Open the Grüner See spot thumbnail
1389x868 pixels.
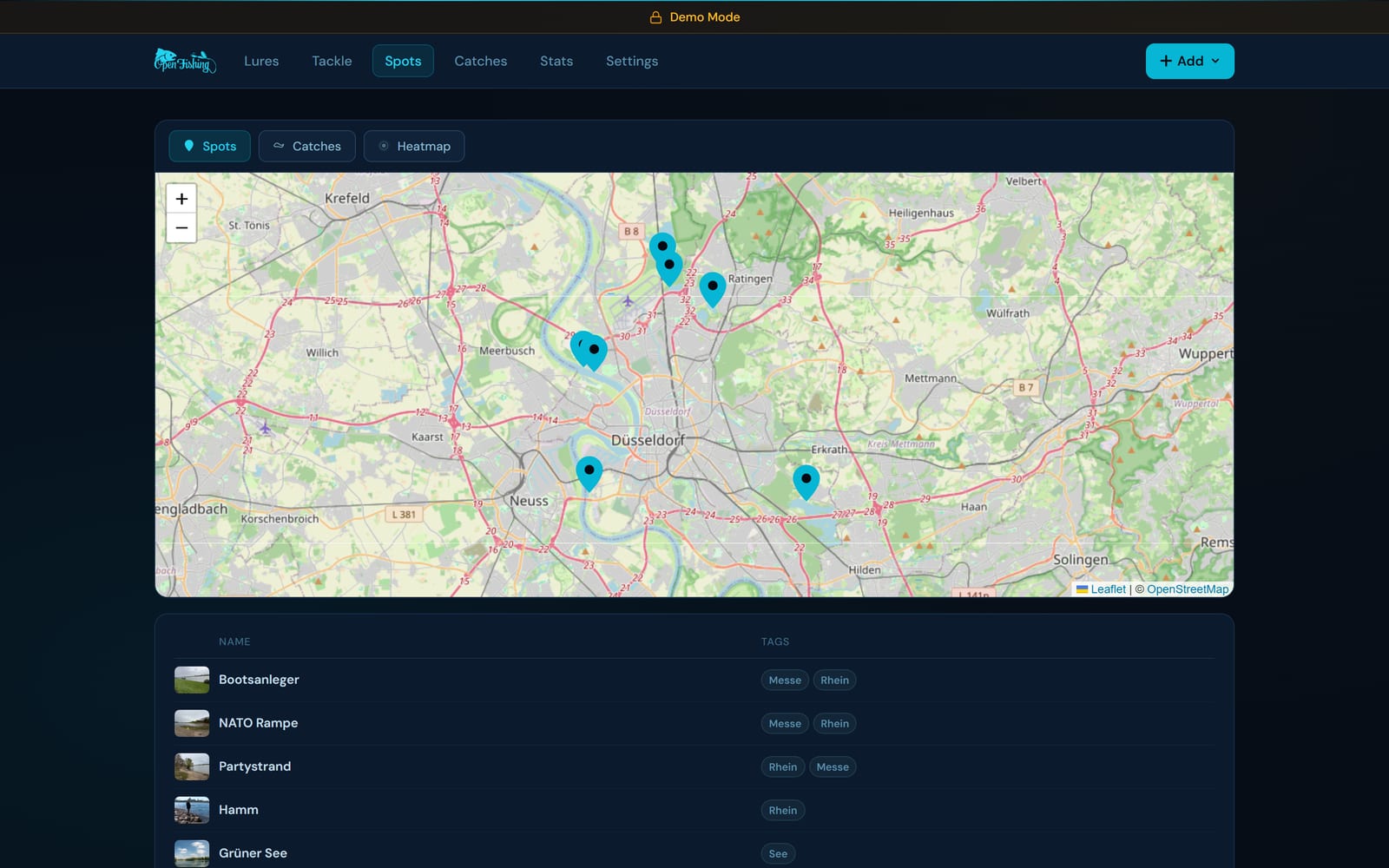click(192, 853)
